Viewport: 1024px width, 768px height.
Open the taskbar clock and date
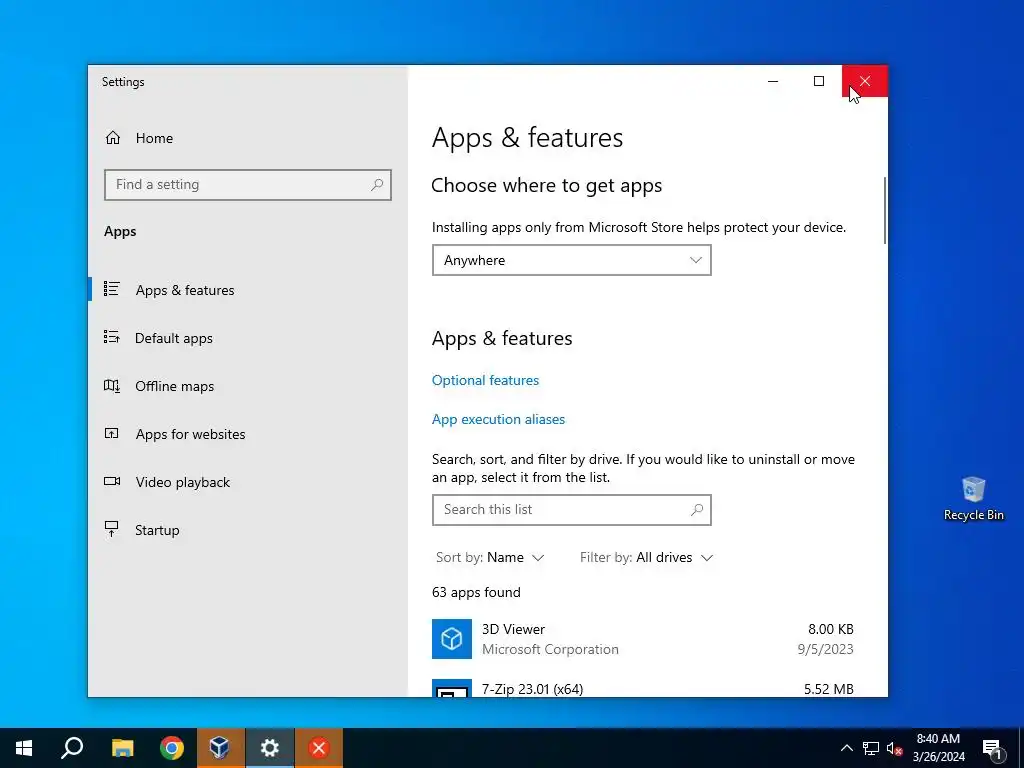[938, 748]
